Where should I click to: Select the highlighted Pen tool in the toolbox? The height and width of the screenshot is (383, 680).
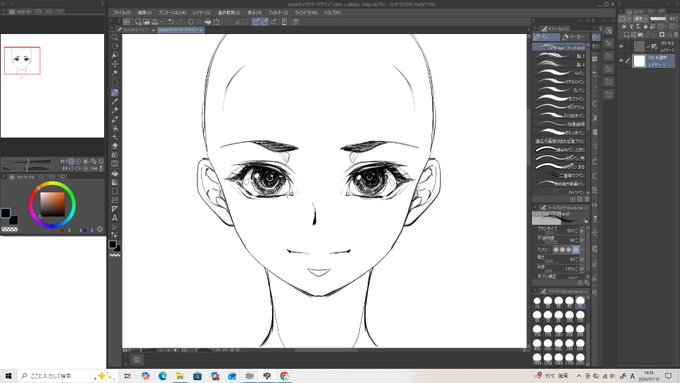tap(114, 92)
